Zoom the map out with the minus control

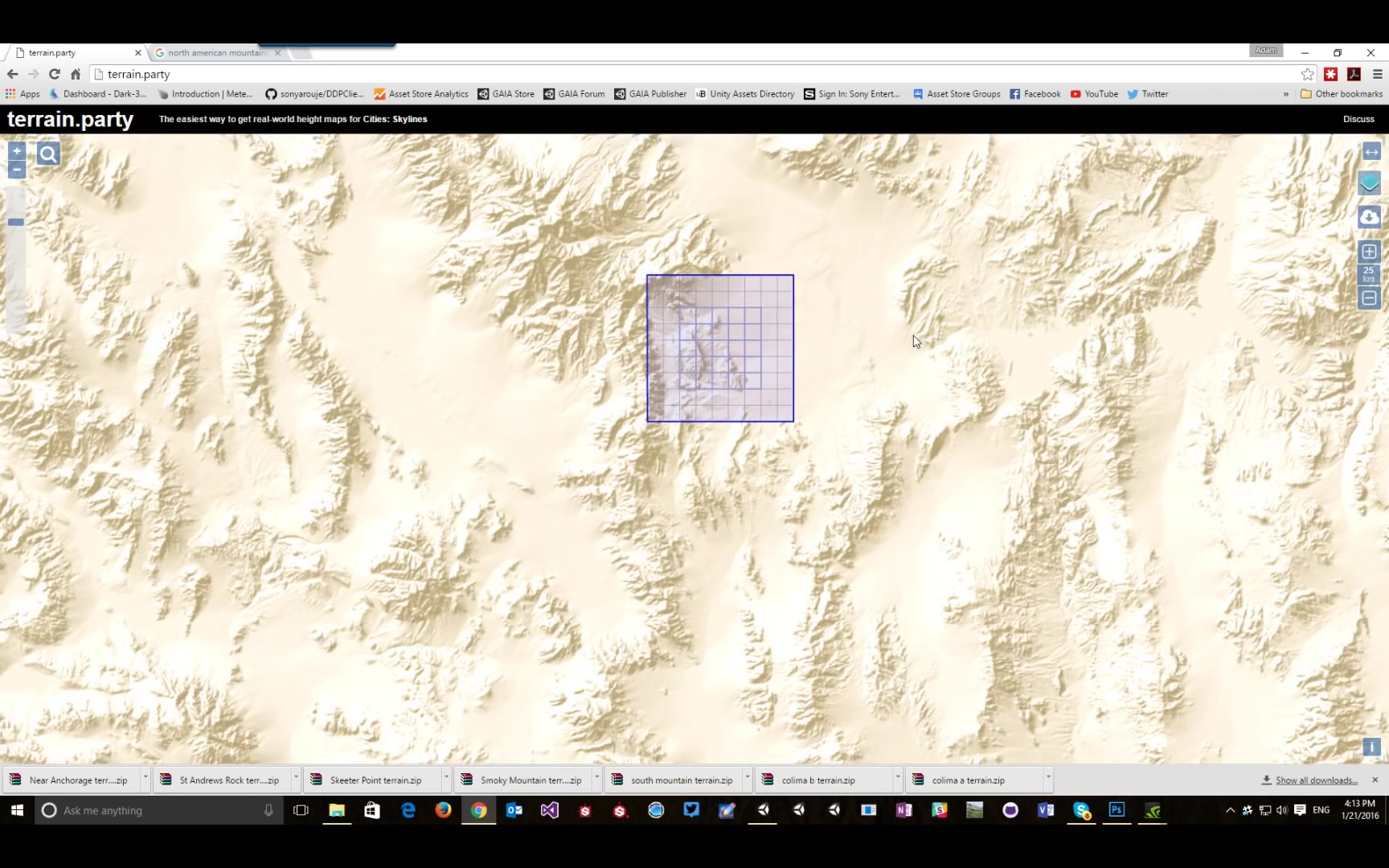pyautogui.click(x=16, y=170)
